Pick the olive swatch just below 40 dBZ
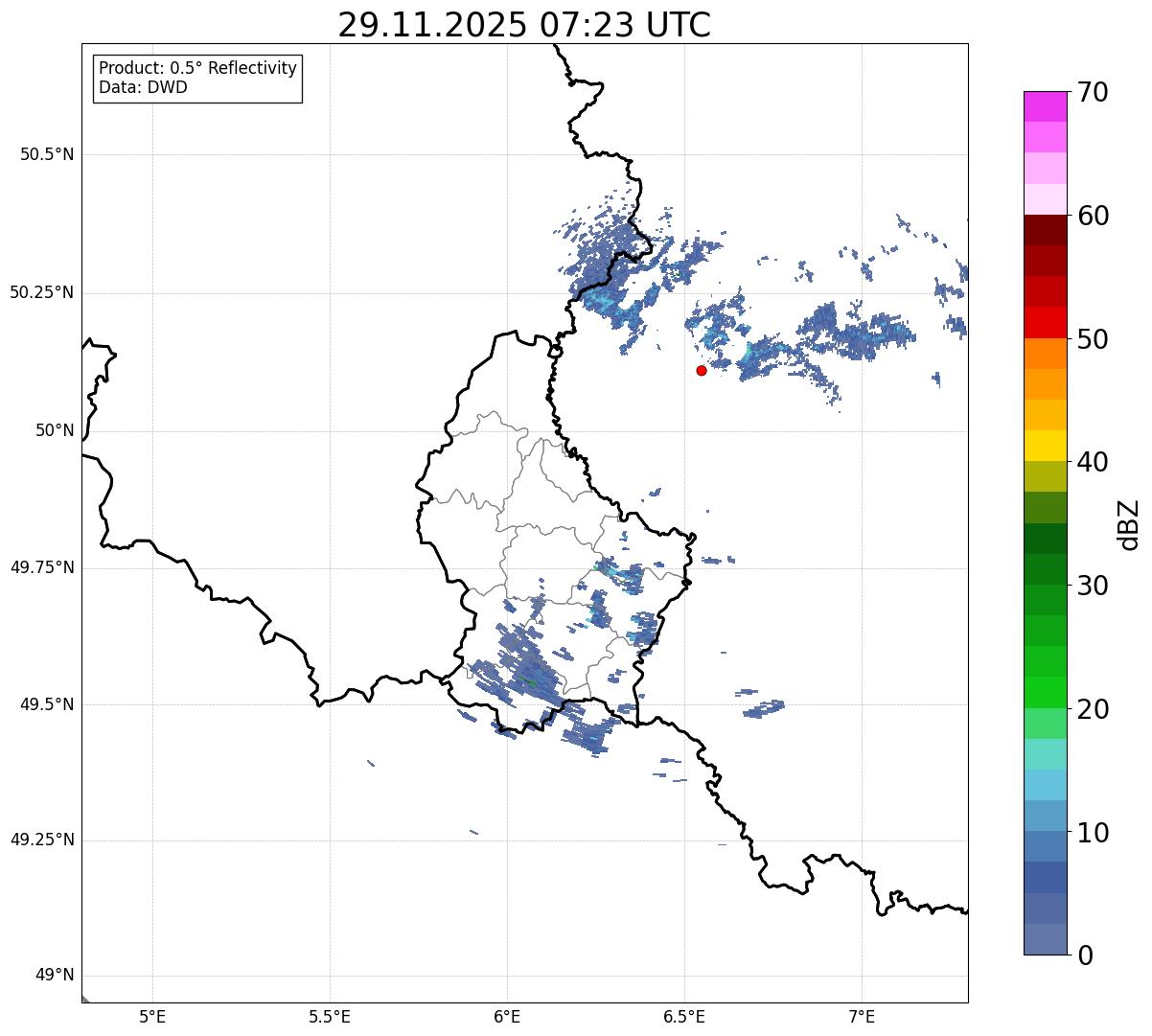Viewport: 1152px width, 1036px height. (x=1045, y=476)
